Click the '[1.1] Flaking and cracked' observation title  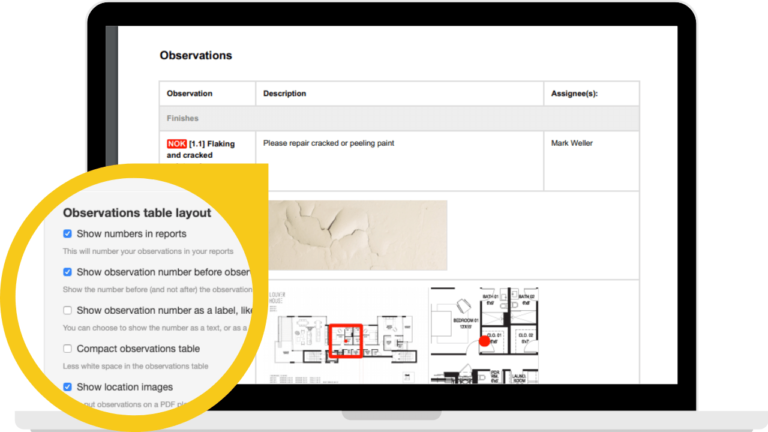click(x=201, y=149)
